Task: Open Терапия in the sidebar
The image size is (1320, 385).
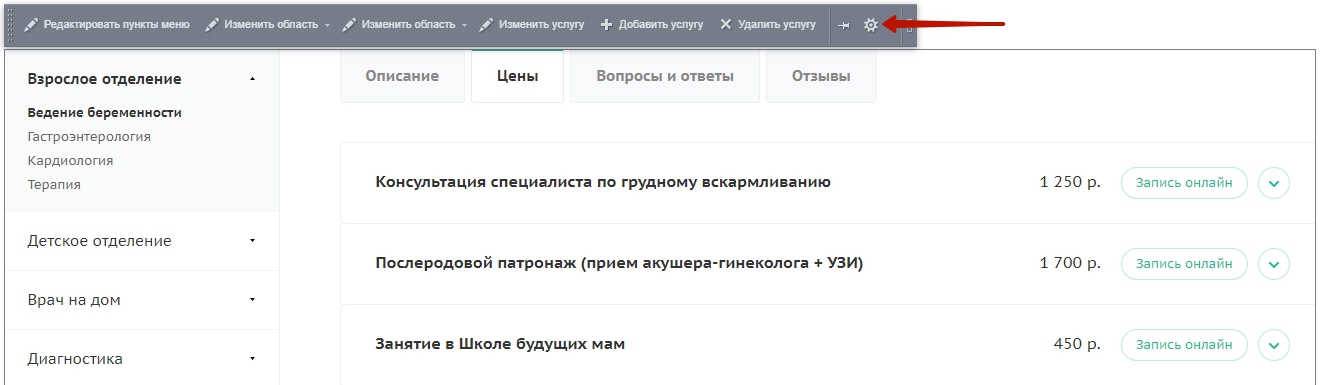Action: click(x=54, y=184)
